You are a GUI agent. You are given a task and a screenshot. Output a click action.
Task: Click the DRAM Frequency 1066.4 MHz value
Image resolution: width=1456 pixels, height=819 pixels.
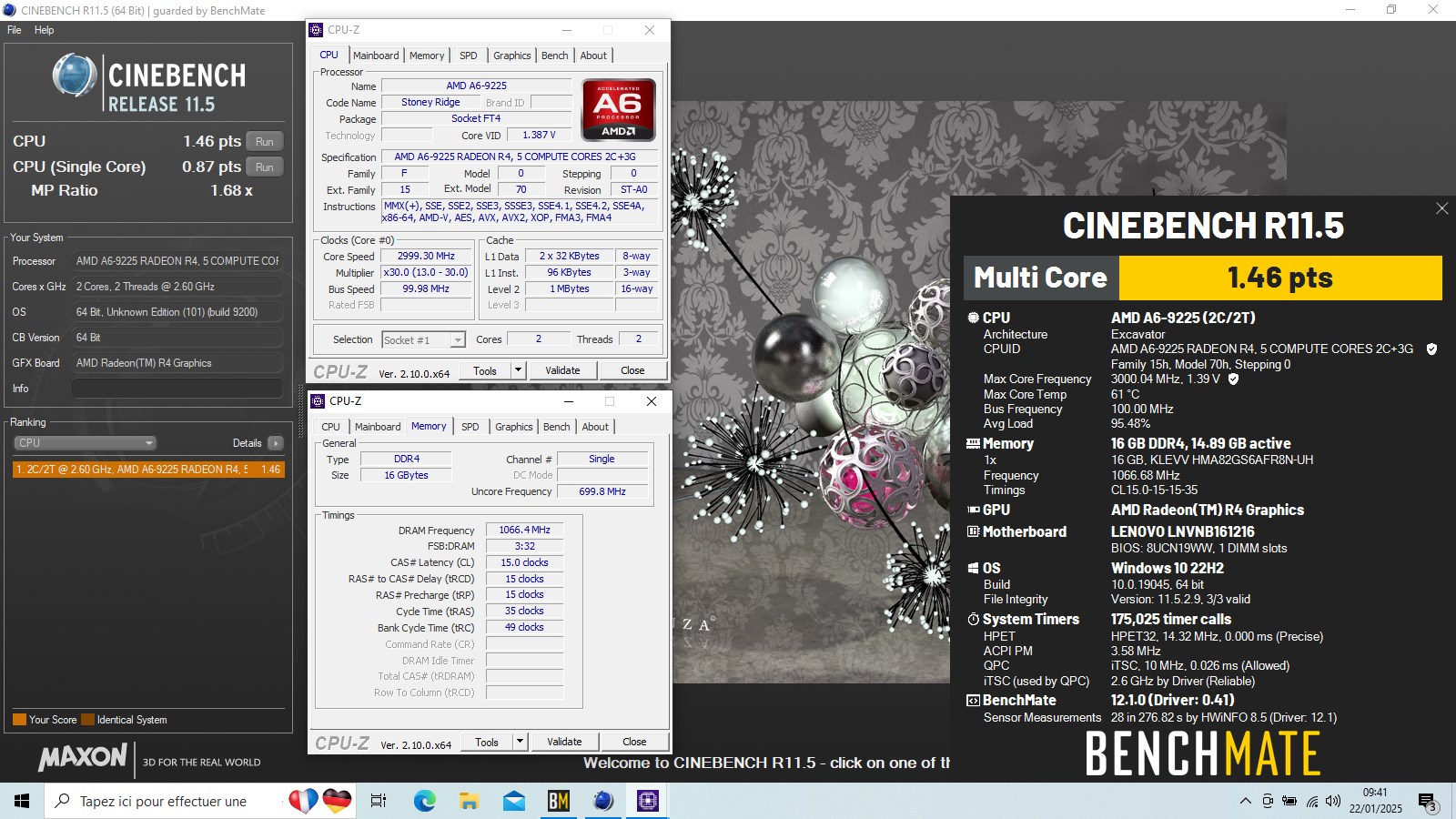coord(525,530)
